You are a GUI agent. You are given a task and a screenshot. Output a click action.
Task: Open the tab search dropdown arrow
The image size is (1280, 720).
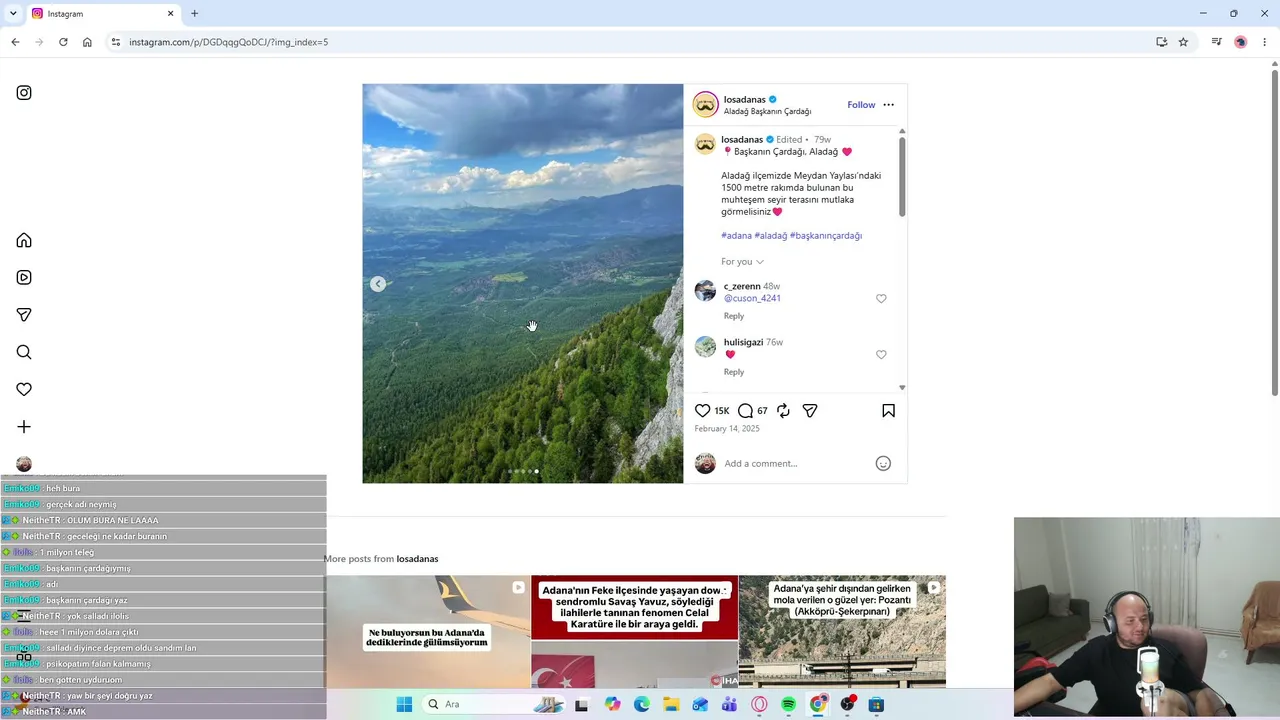coord(13,14)
